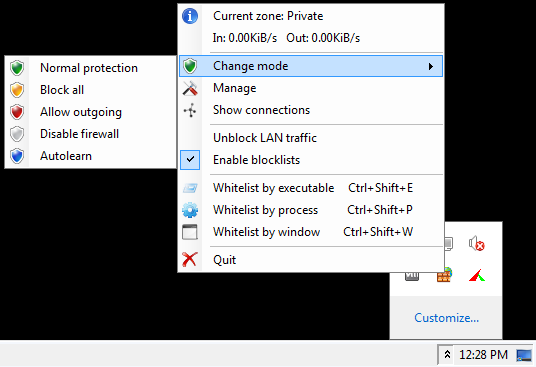
Task: Click the red X Quit icon
Action: [x=189, y=259]
